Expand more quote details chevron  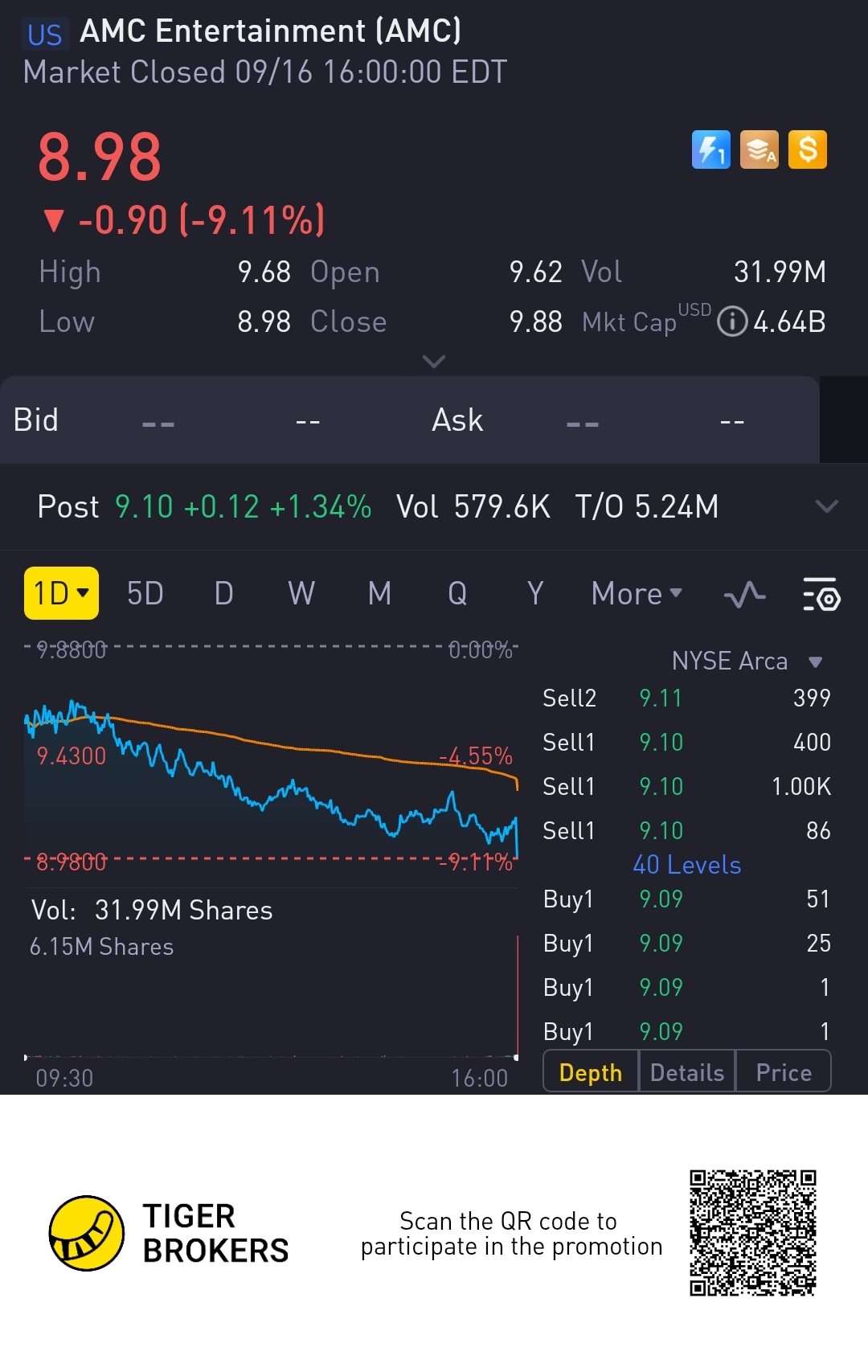(x=434, y=362)
